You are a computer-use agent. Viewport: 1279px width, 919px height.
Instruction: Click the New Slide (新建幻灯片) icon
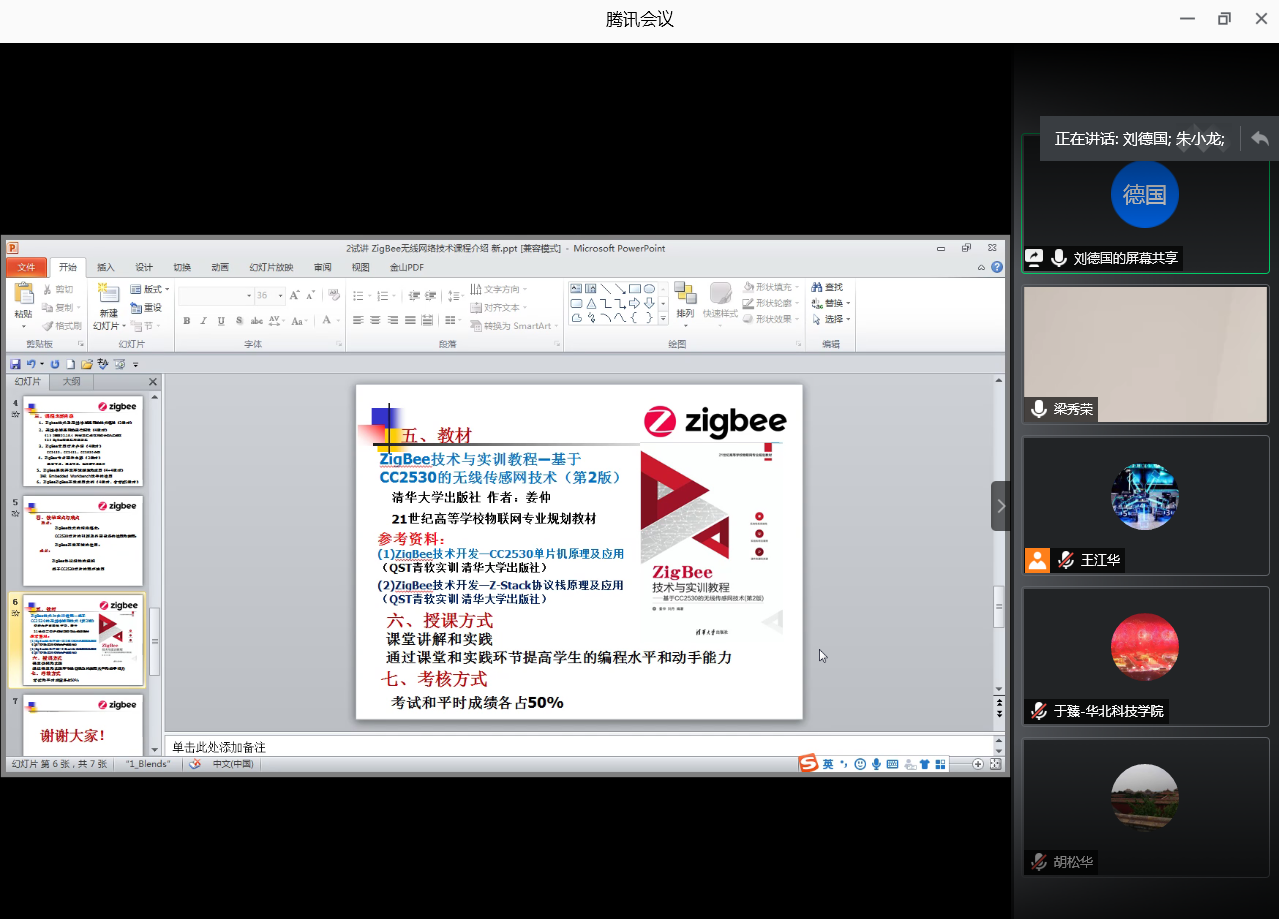point(108,295)
